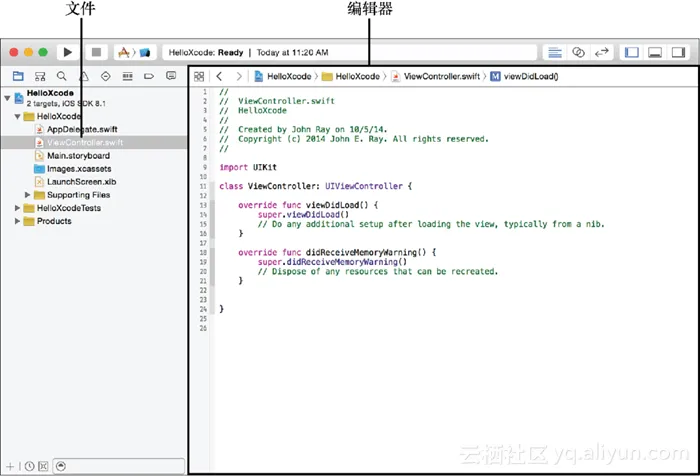Screen dimensions: 700x476
Task: Click the HelloXcode: Ready status display
Action: (x=350, y=52)
